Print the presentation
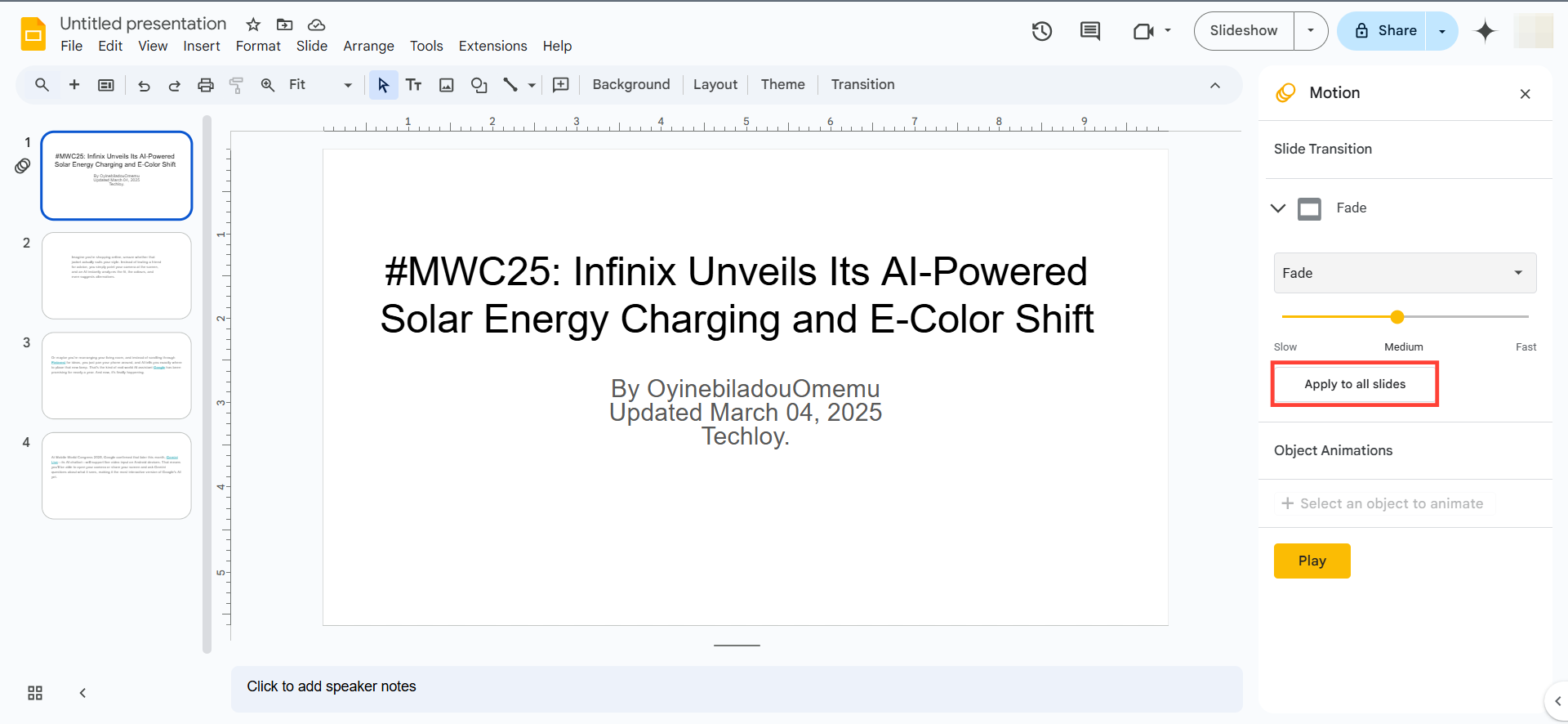The image size is (1568, 724). (x=206, y=85)
